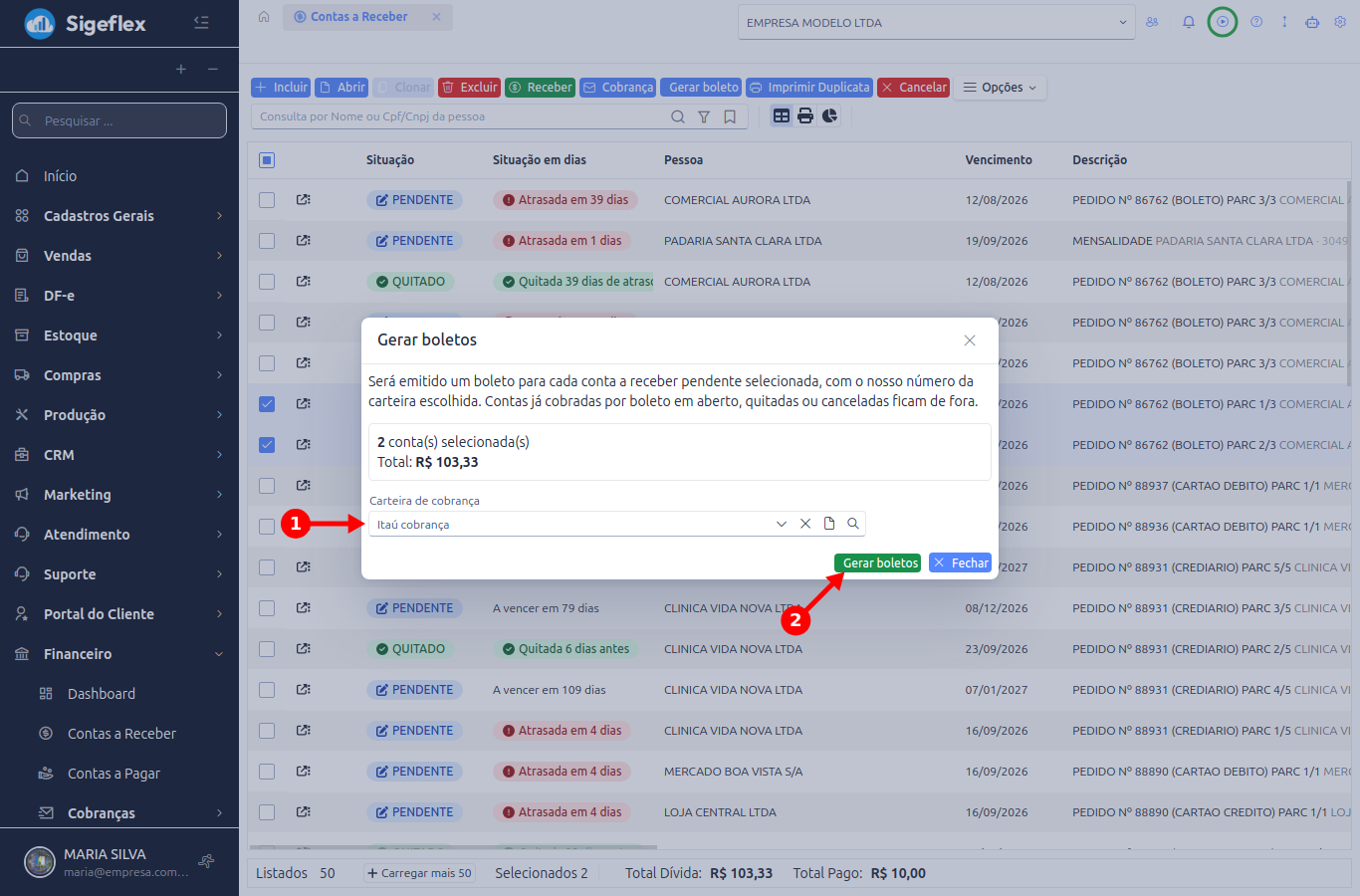Image resolution: width=1360 pixels, height=896 pixels.
Task: Click the red Excluir button
Action: 469,88
